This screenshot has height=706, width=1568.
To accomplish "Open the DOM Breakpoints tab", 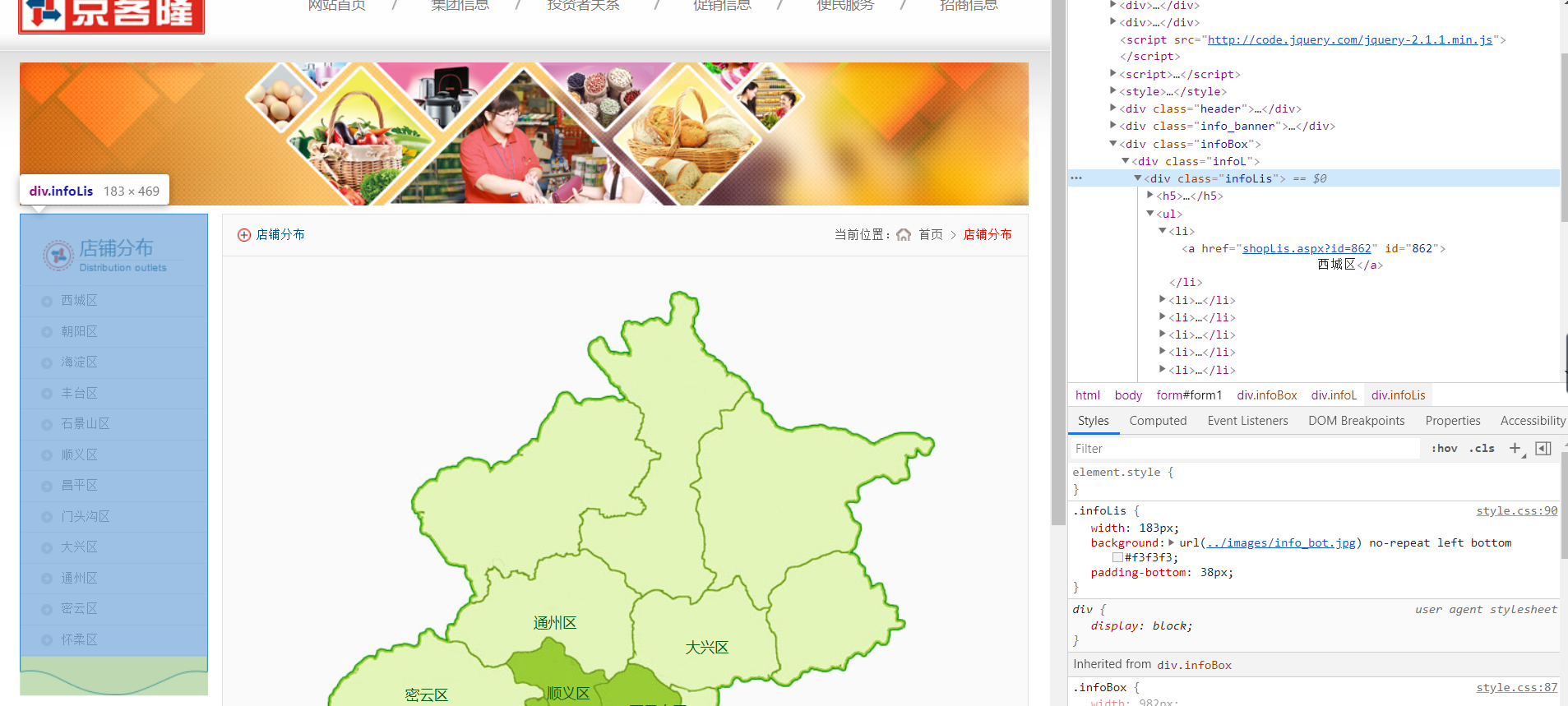I will click(x=1356, y=421).
